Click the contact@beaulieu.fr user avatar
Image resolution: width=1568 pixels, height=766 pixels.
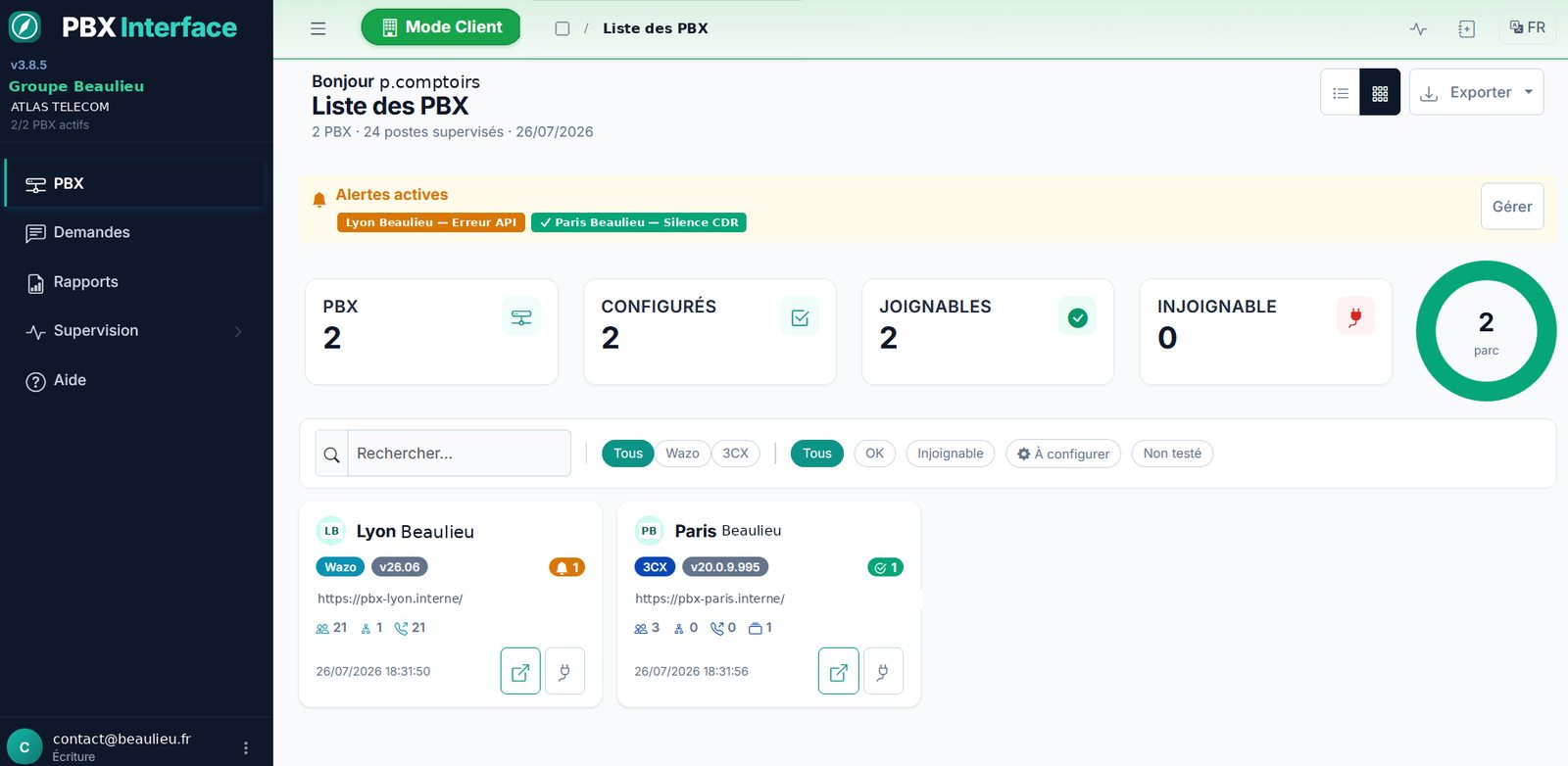point(24,746)
